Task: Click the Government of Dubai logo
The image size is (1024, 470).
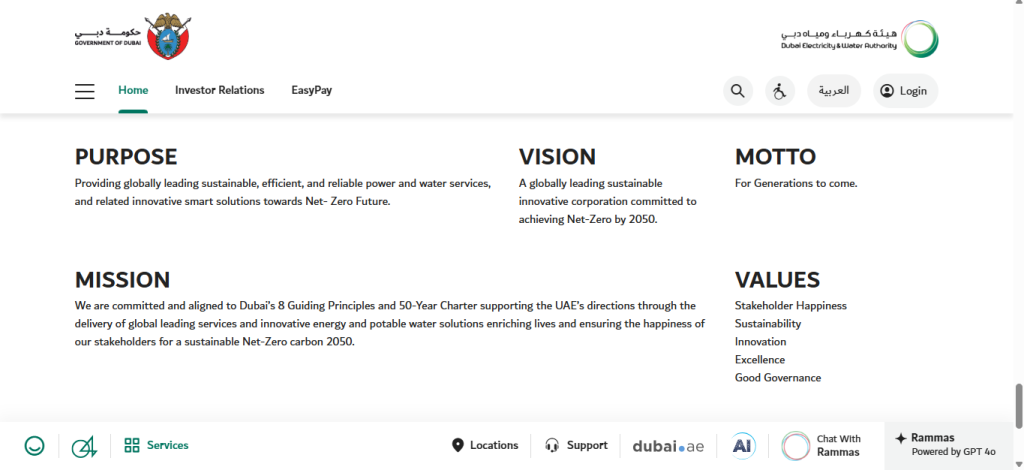Action: point(133,36)
